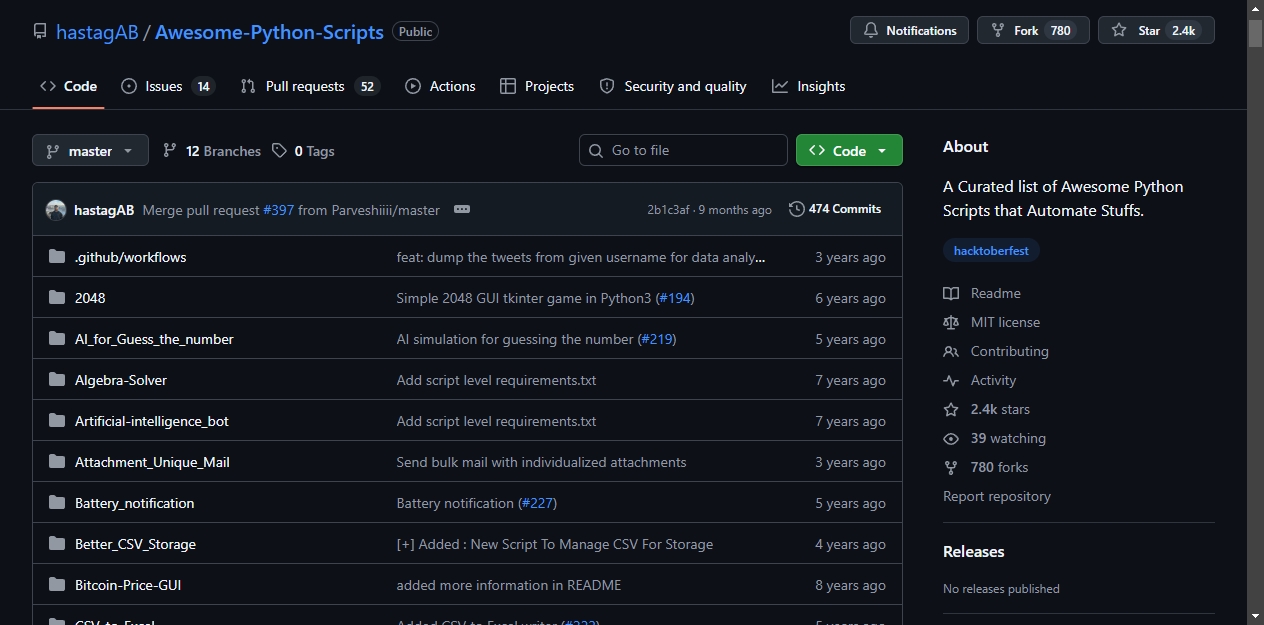Open issue link #194 in 2048 row

pyautogui.click(x=676, y=298)
